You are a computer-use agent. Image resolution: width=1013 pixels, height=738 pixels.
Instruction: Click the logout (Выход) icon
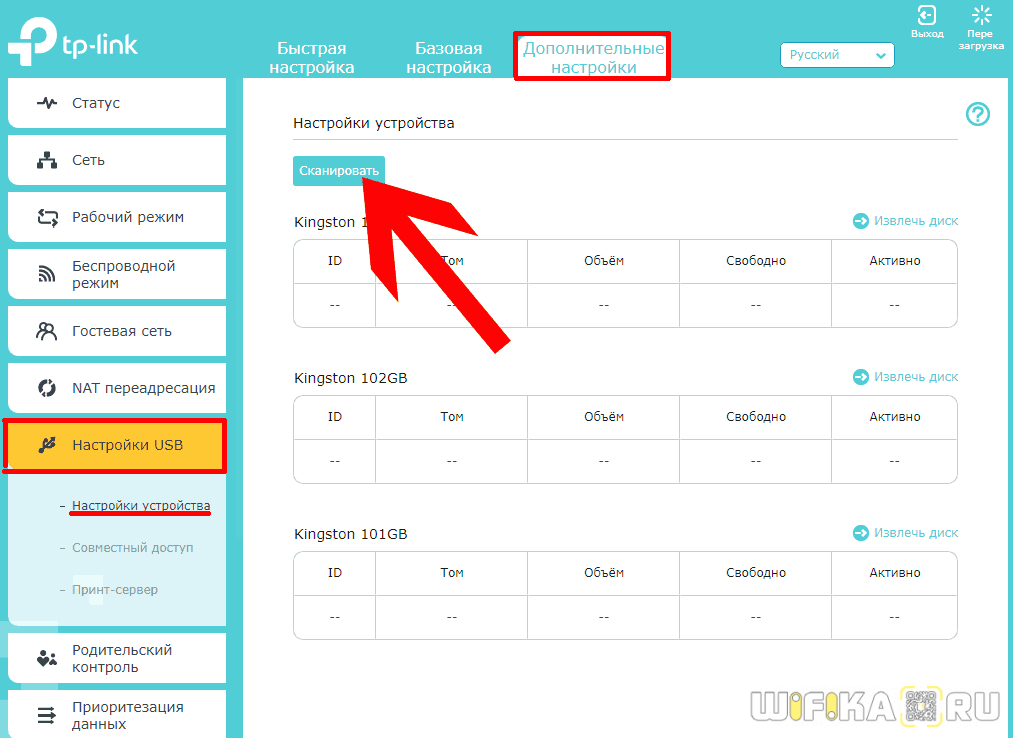pyautogui.click(x=926, y=16)
